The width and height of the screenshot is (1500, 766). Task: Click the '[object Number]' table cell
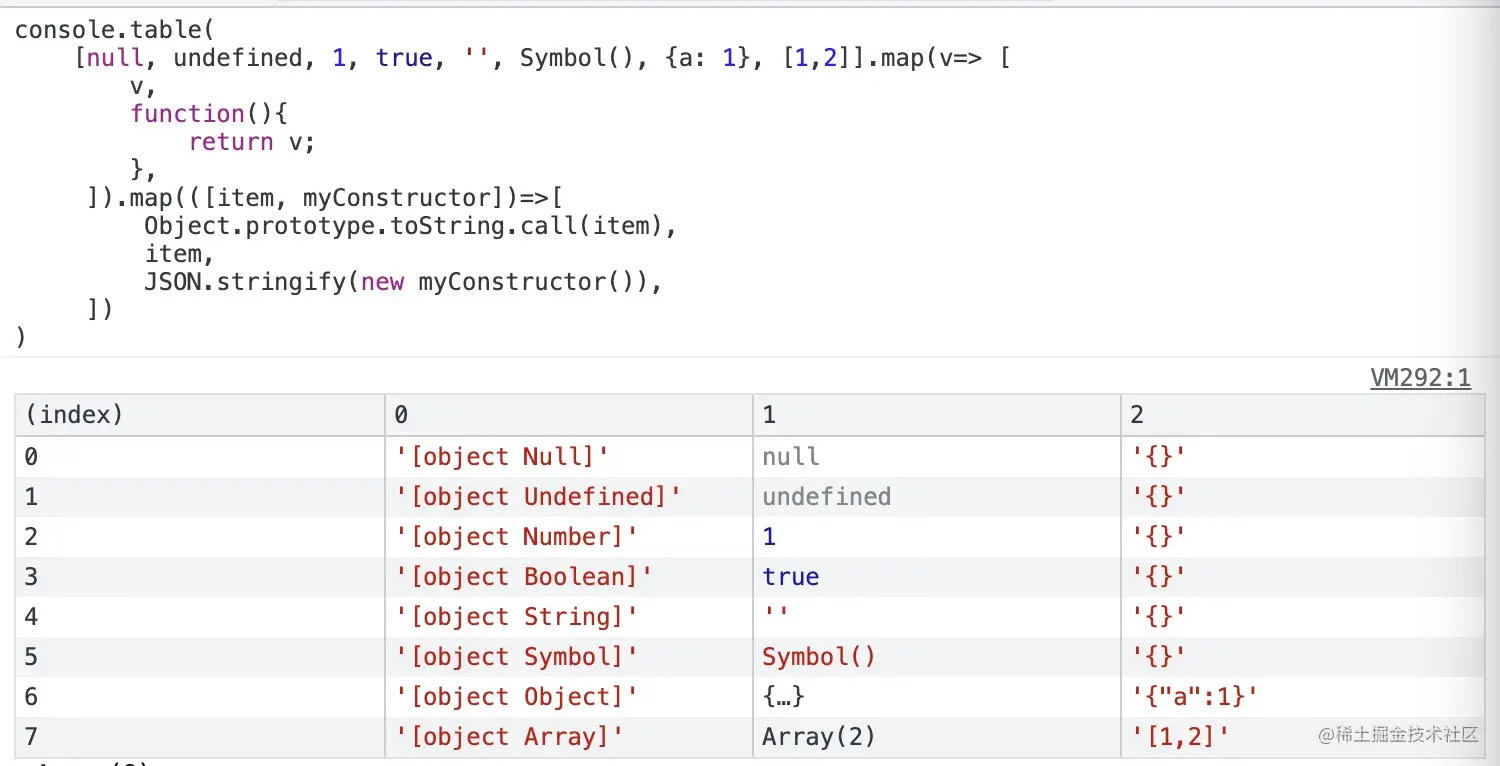(516, 537)
